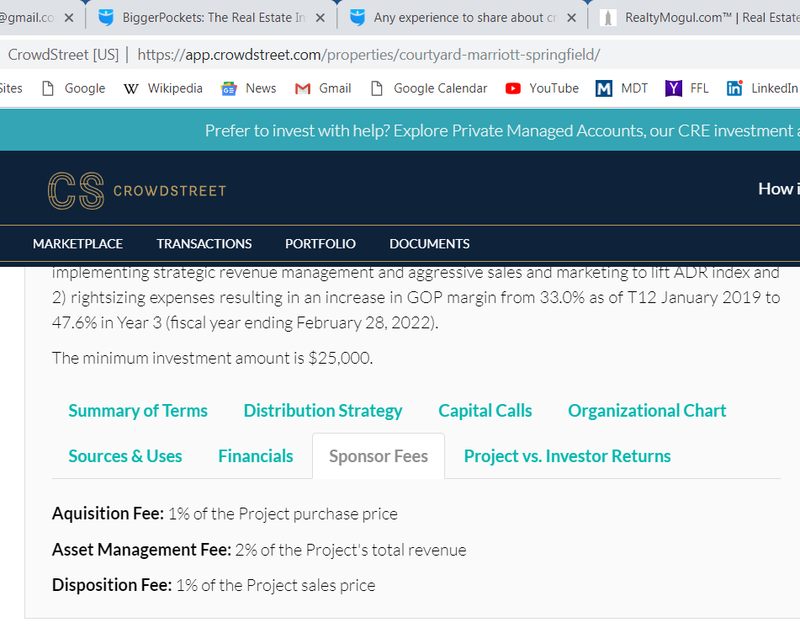The height and width of the screenshot is (644, 800).
Task: Select the Organizational Chart tab
Action: click(647, 411)
